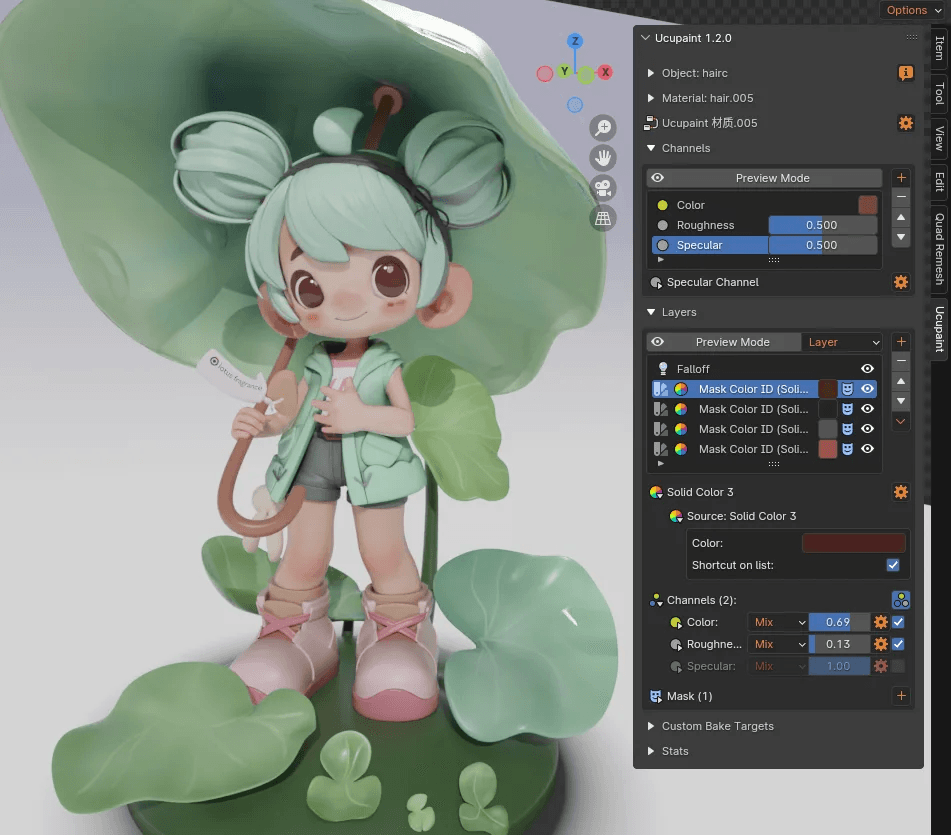Click the pan hand viewport icon
This screenshot has width=951, height=835.
point(603,158)
